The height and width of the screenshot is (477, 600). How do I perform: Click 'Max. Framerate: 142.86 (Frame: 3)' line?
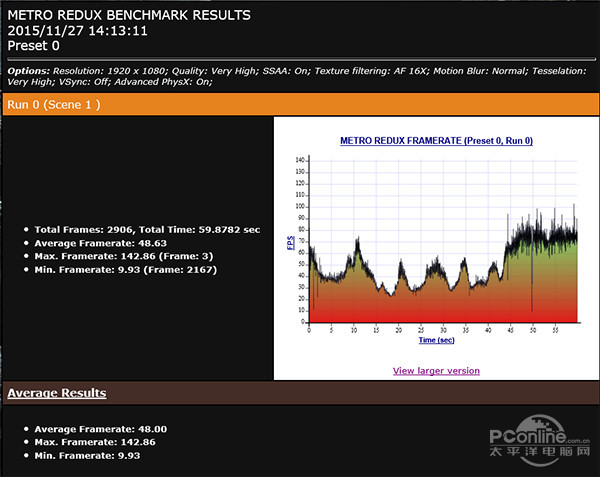click(124, 256)
